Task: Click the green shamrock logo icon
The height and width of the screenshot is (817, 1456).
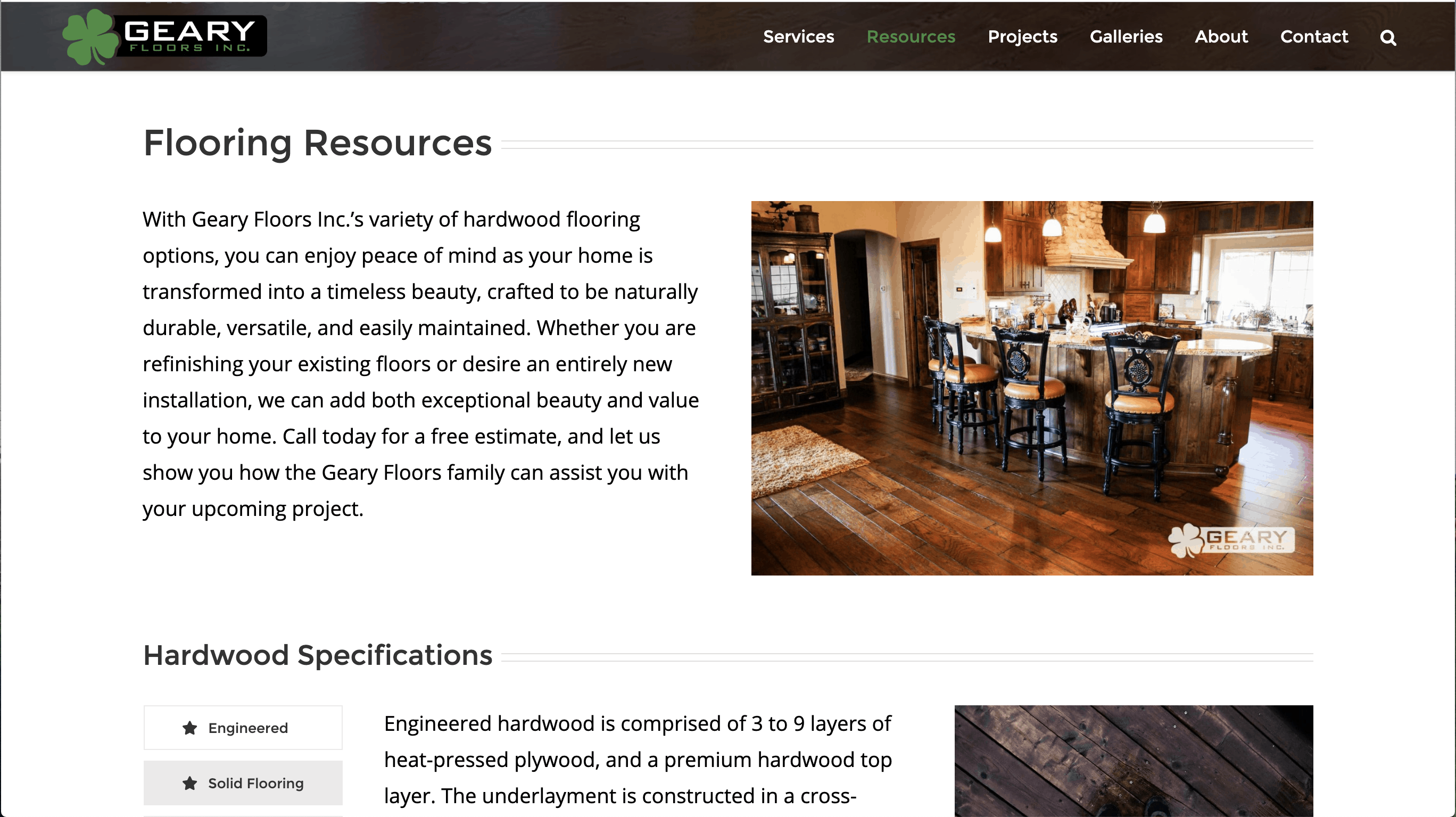Action: coord(90,37)
